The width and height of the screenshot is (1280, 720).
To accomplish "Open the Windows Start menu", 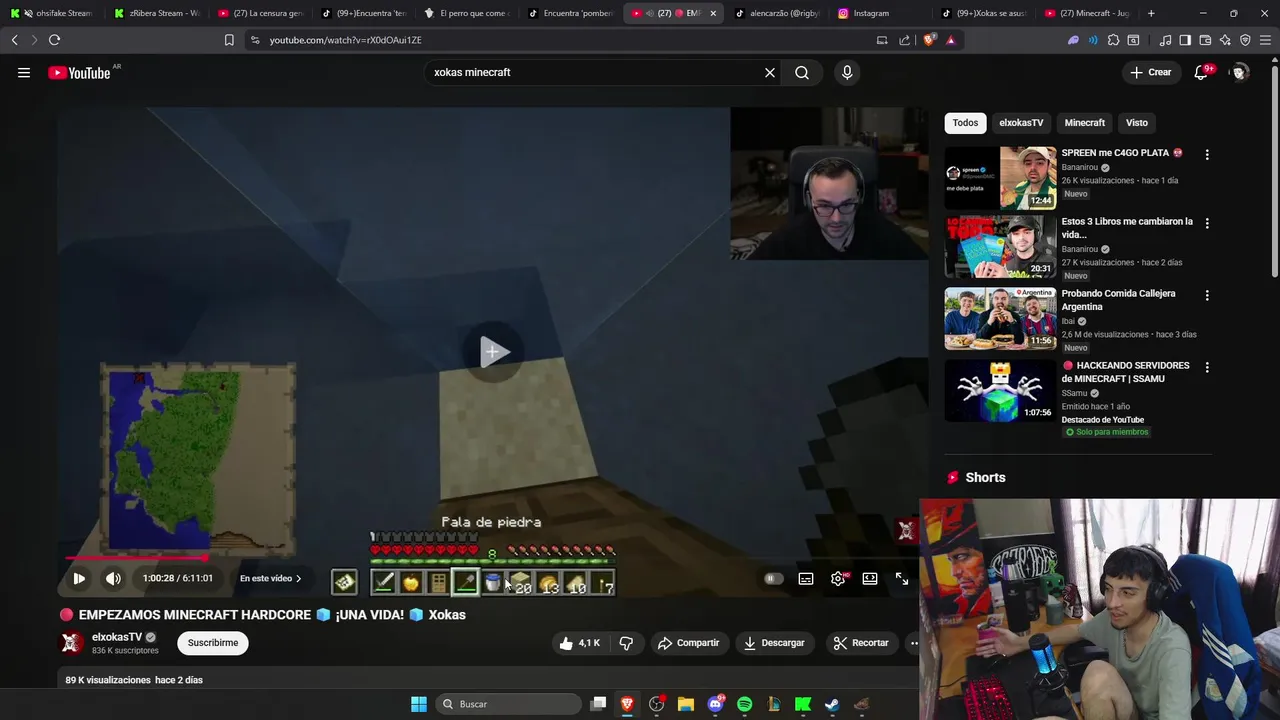I will point(419,704).
